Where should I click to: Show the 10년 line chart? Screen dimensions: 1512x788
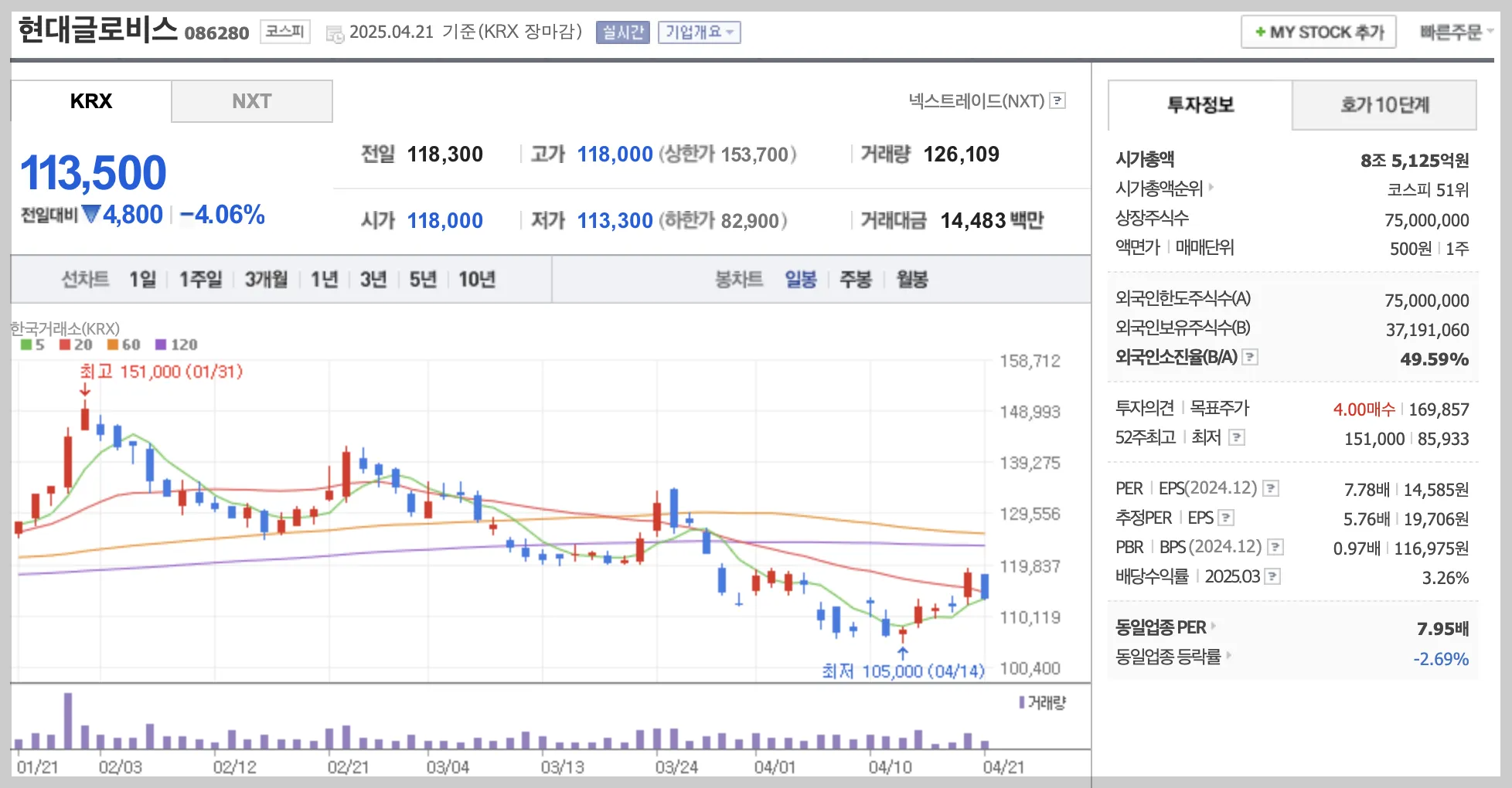point(477,279)
